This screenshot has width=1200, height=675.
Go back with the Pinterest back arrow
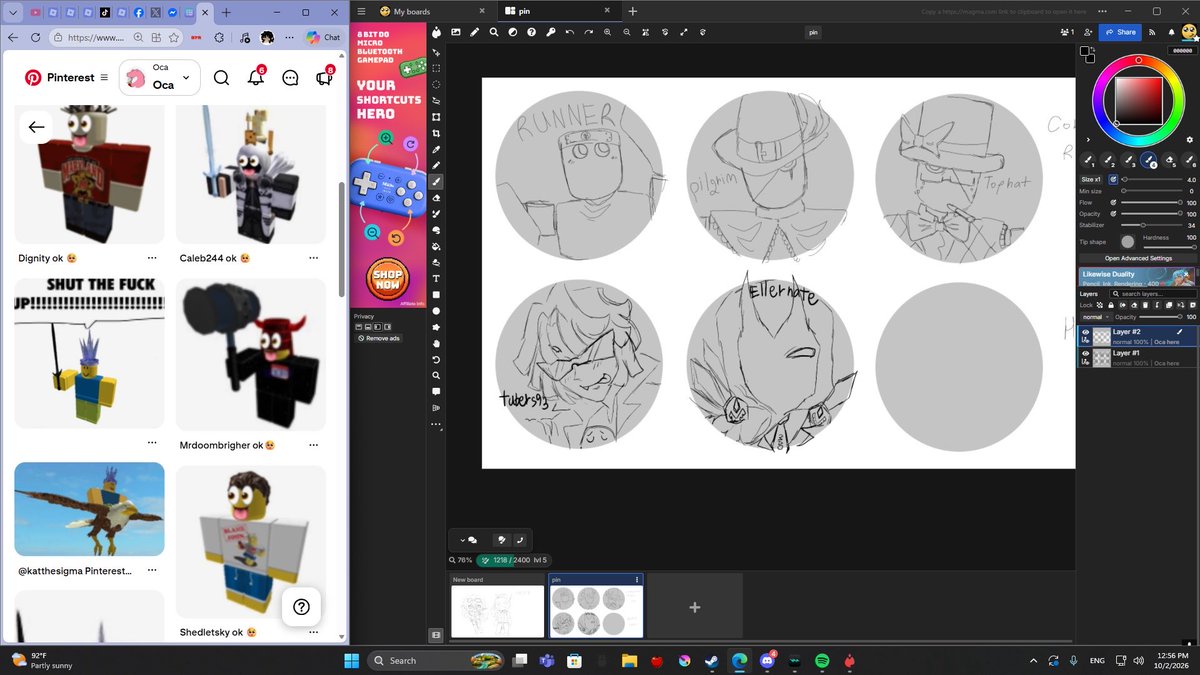(37, 127)
